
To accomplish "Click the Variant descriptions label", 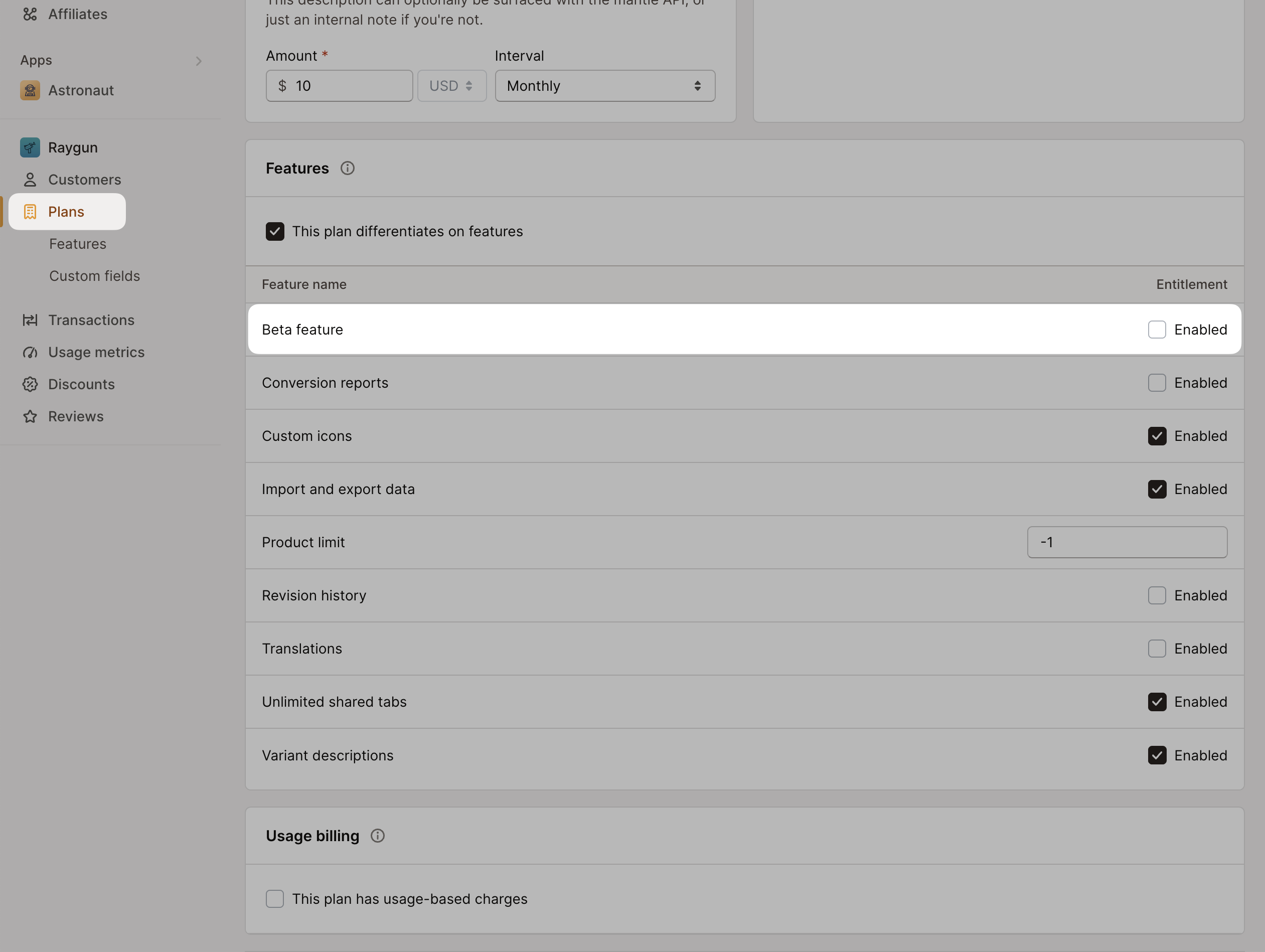I will click(x=328, y=755).
